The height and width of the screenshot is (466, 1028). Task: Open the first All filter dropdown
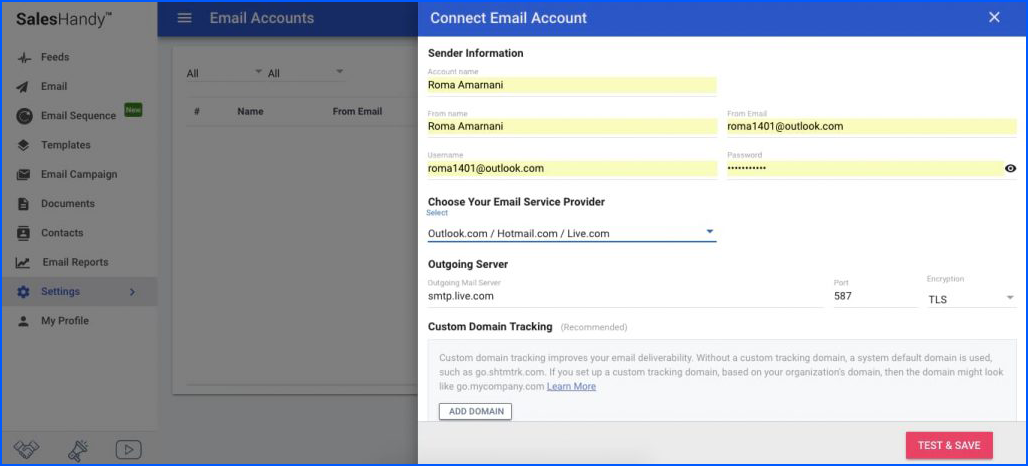[224, 73]
